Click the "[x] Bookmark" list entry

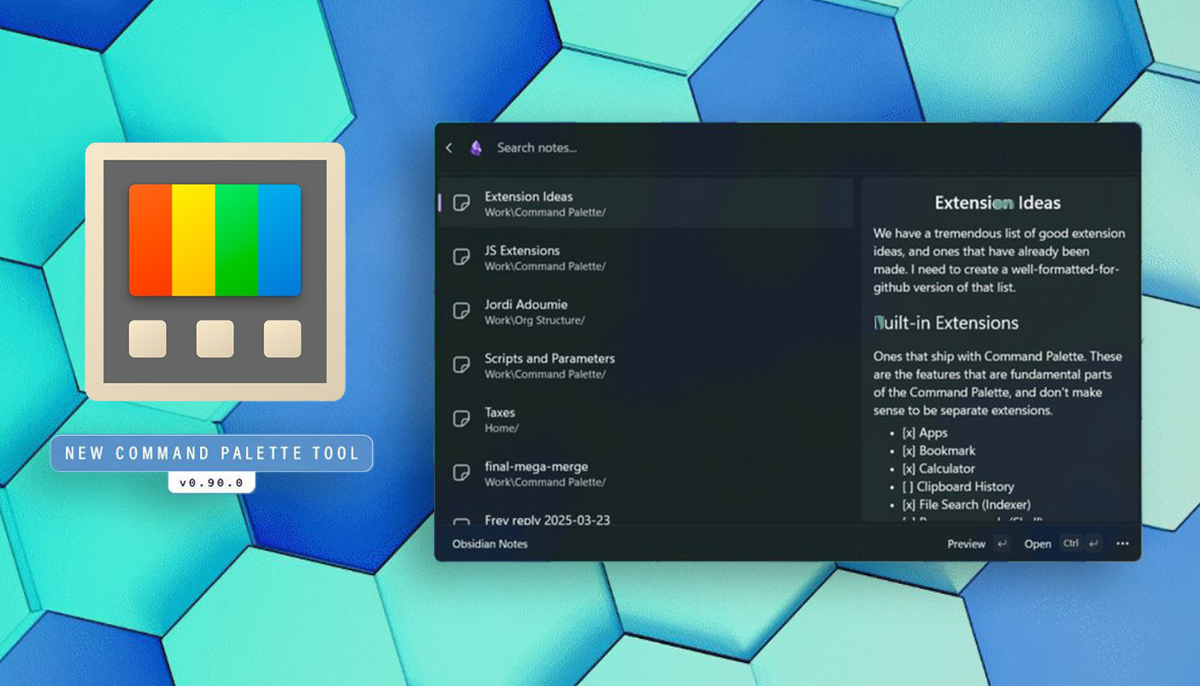pyautogui.click(x=938, y=451)
